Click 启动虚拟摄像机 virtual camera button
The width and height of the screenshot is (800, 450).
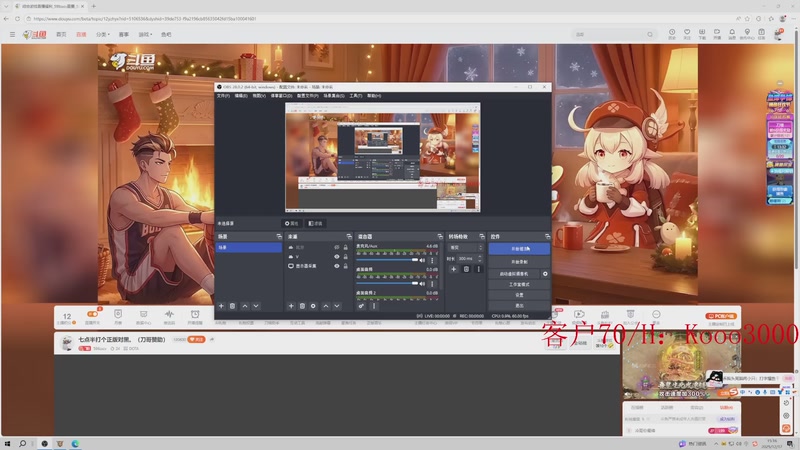(514, 274)
